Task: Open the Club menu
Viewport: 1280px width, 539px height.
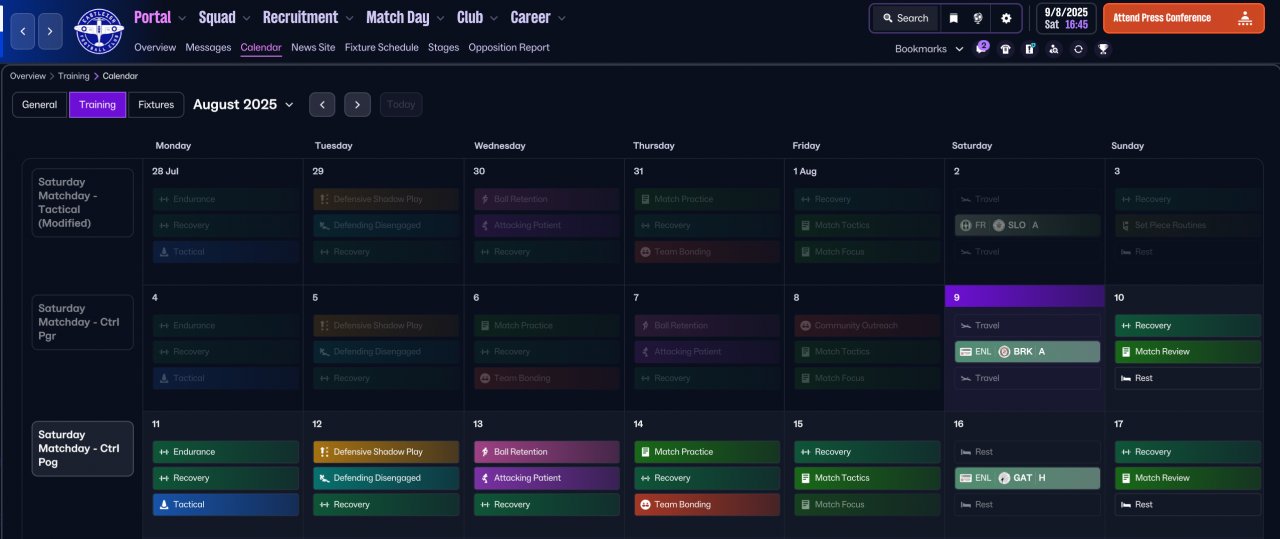Action: (x=477, y=17)
